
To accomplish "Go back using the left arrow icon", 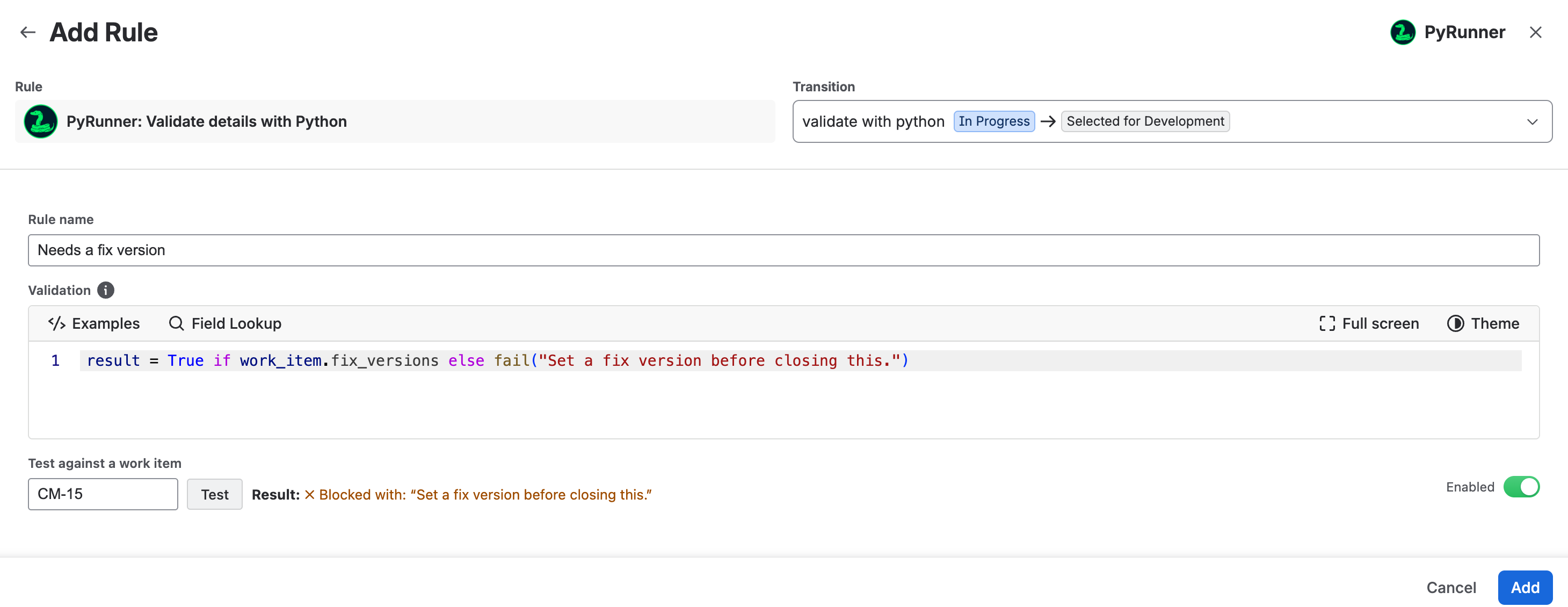I will 28,32.
